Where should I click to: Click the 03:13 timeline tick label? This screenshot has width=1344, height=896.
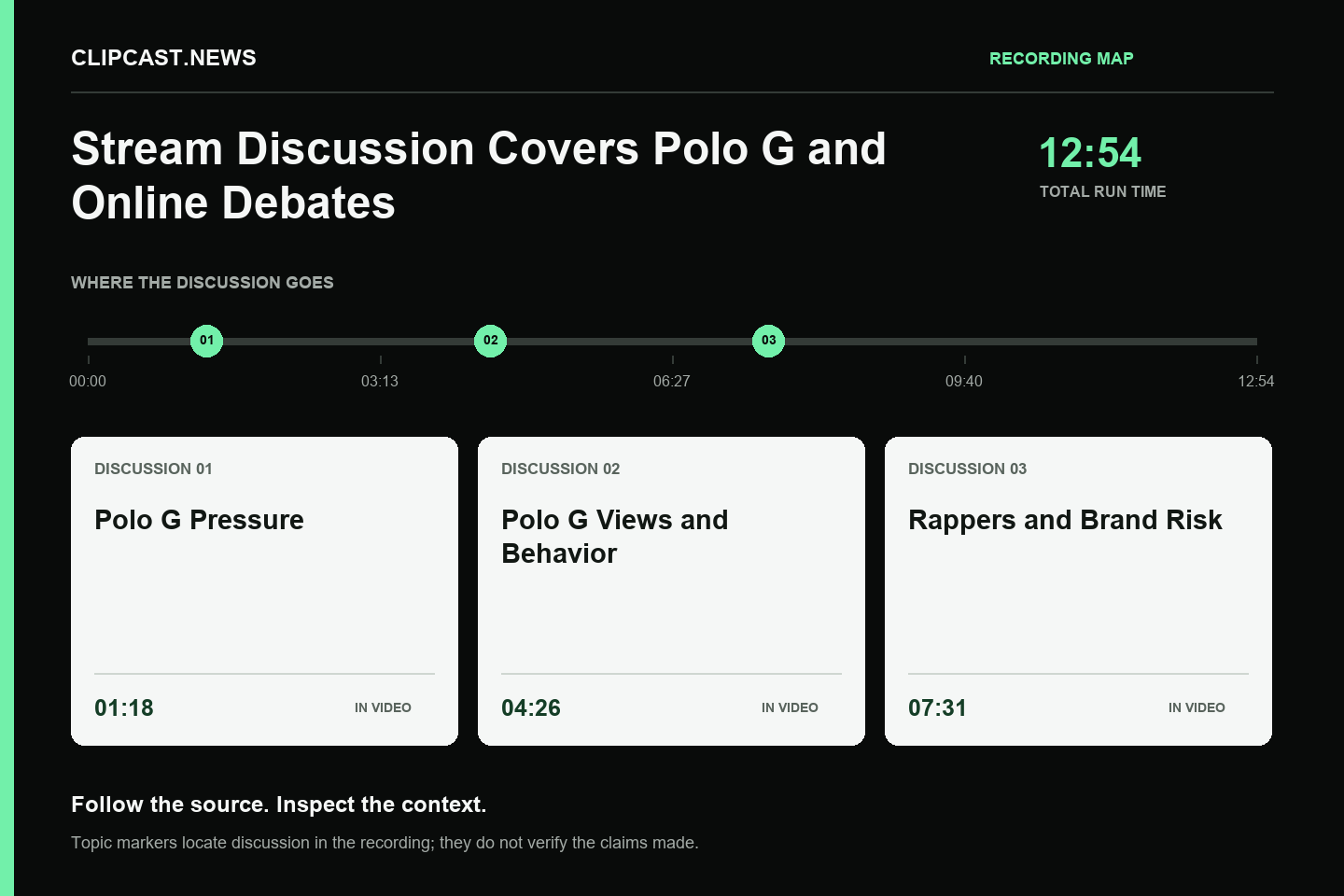coord(380,381)
